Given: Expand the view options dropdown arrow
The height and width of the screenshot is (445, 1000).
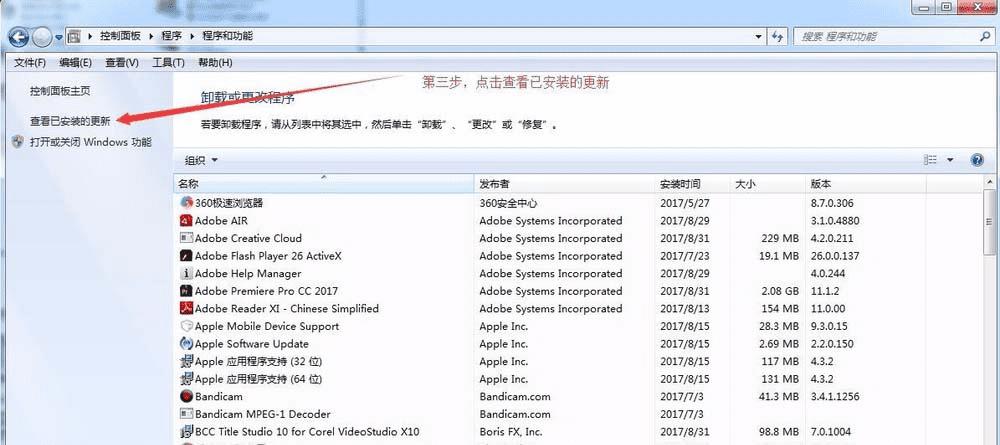Looking at the screenshot, I should tap(950, 160).
